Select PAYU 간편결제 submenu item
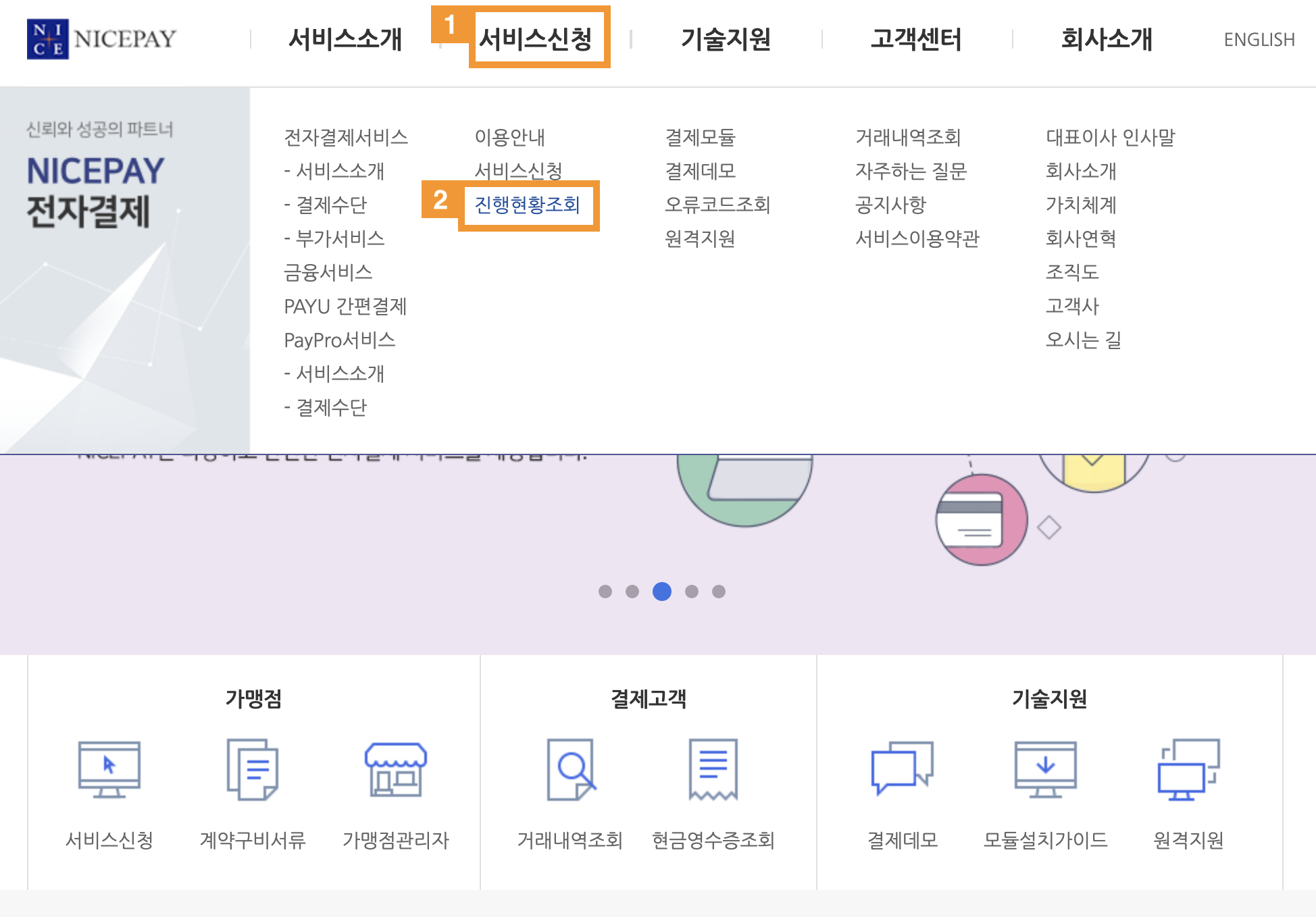The width and height of the screenshot is (1316, 917). click(x=345, y=306)
